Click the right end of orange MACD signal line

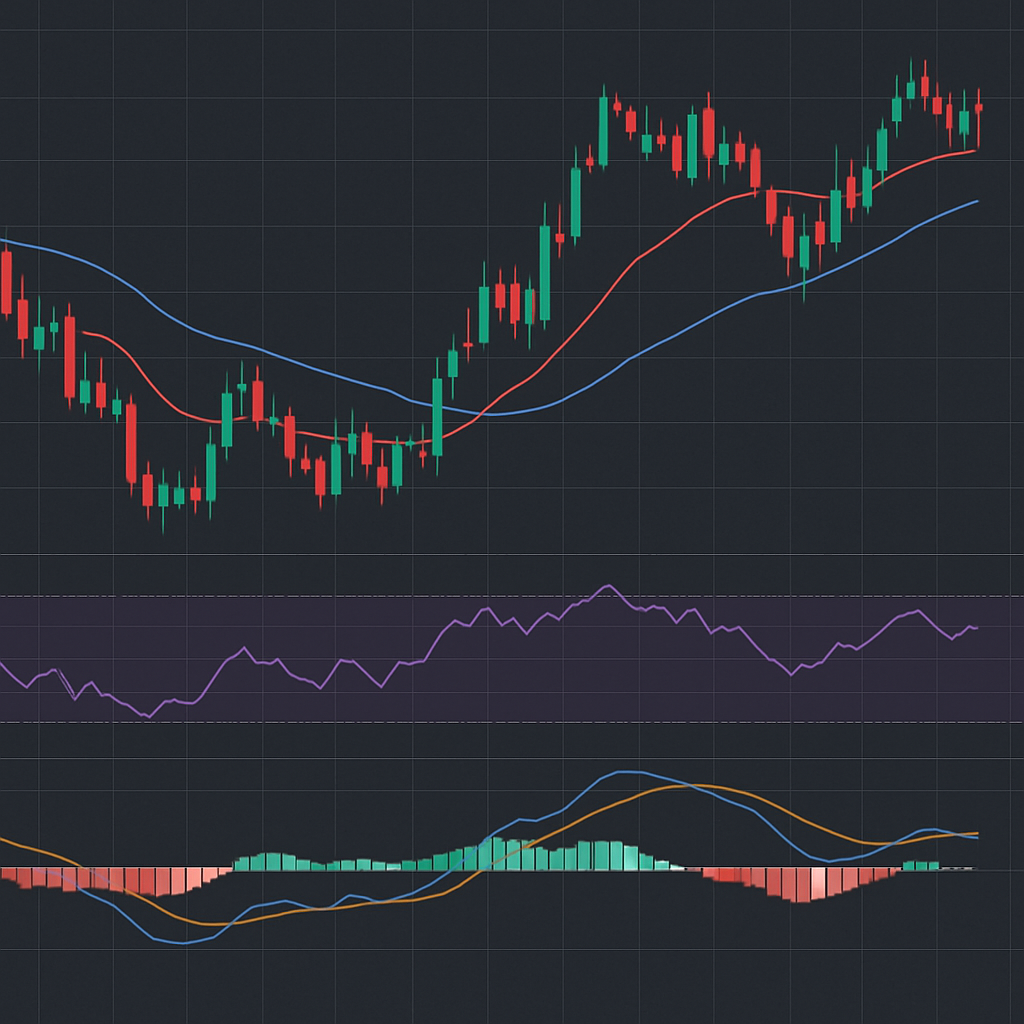click(x=976, y=833)
